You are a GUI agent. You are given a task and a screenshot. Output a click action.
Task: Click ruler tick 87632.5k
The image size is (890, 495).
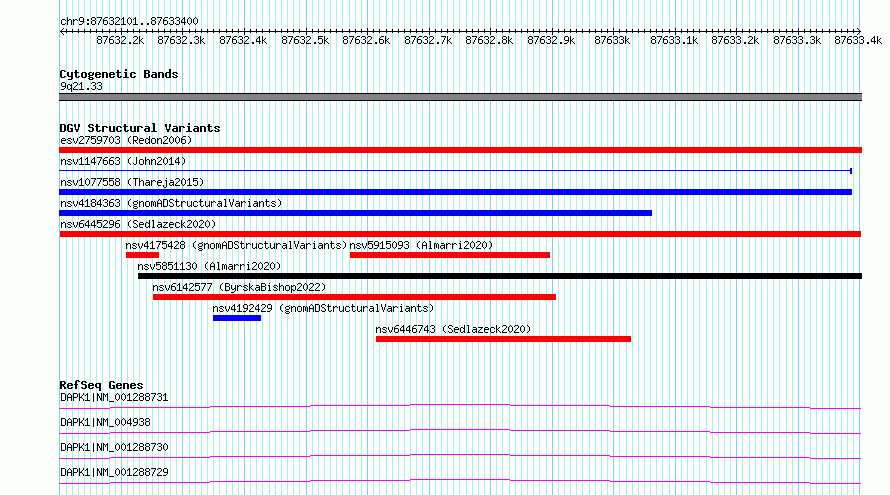[x=305, y=40]
